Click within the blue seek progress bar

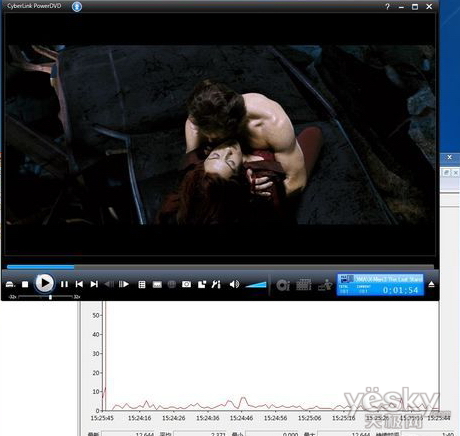[x=40, y=267]
